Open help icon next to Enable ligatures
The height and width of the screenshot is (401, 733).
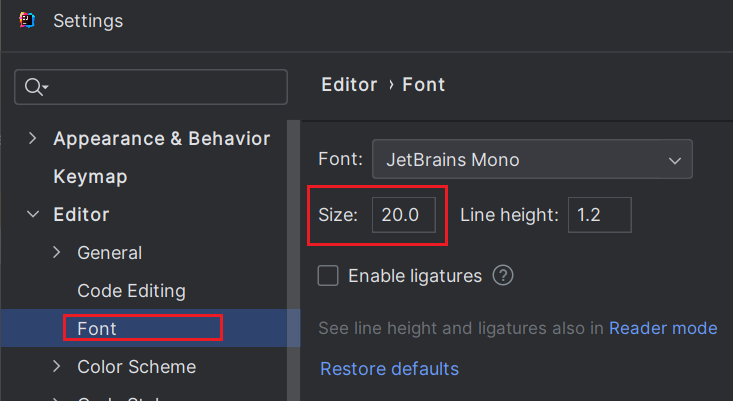pyautogui.click(x=503, y=276)
